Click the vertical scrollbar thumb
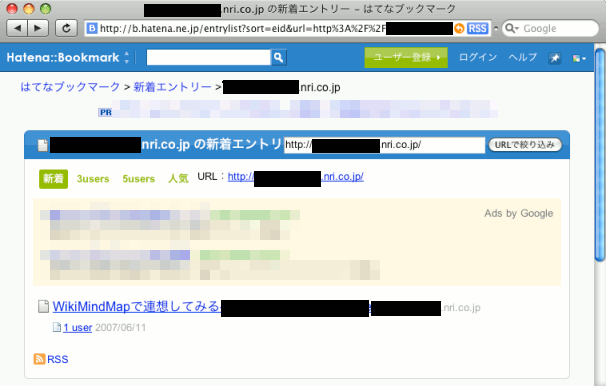This screenshot has height=386, width=606. click(x=600, y=155)
